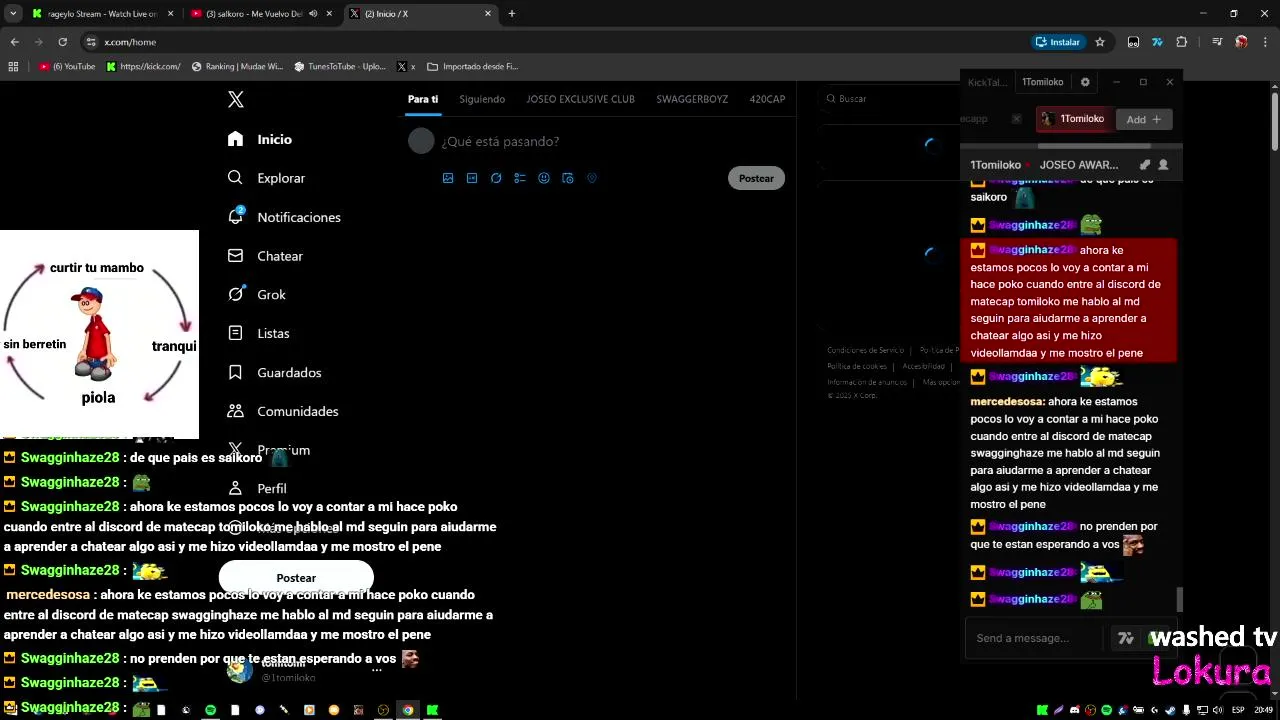The height and width of the screenshot is (720, 1280).
Task: Open the https://kick.com/ bookmark
Action: 144,67
